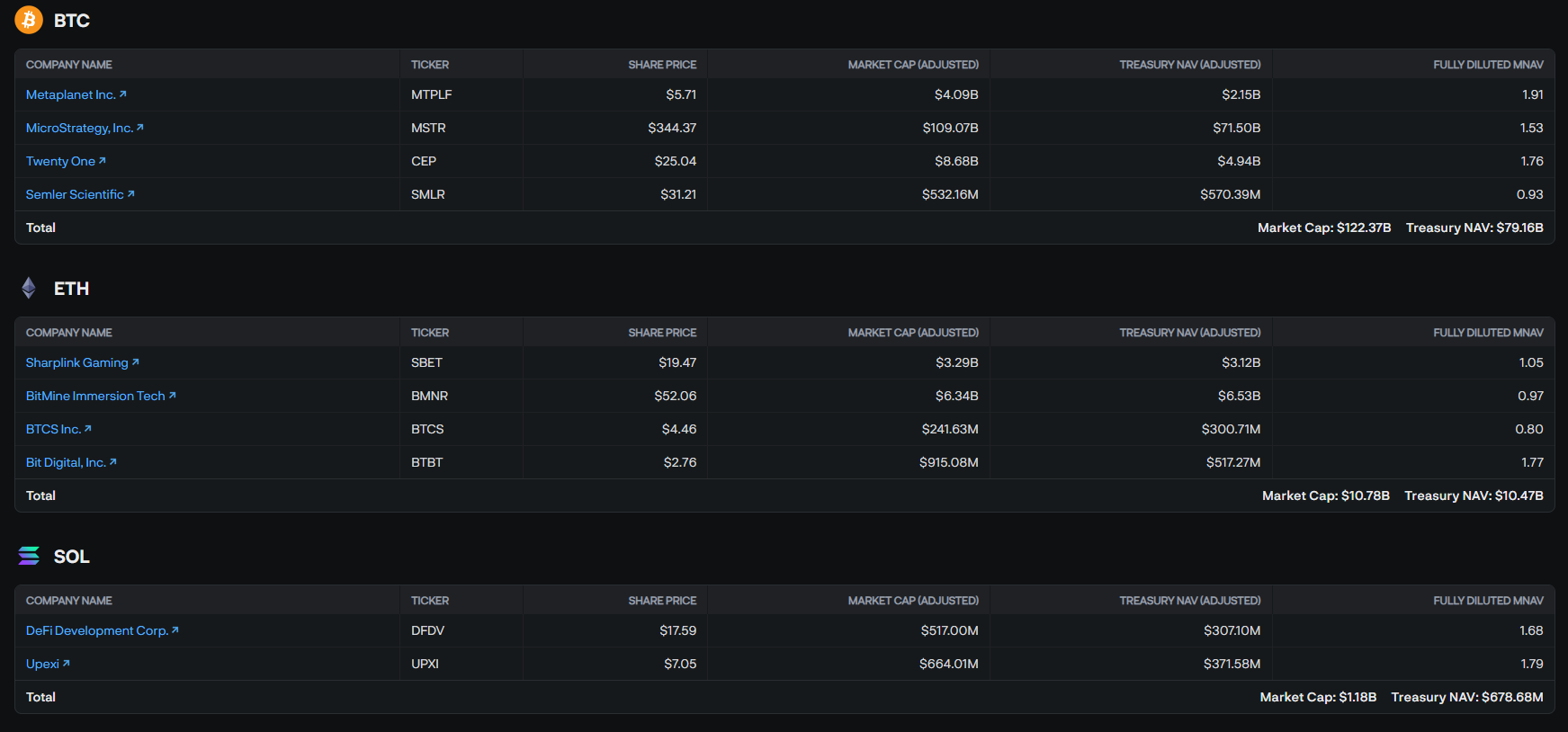This screenshot has height=732, width=1568.
Task: Click the Bitcoin logo icon
Action: (x=29, y=20)
